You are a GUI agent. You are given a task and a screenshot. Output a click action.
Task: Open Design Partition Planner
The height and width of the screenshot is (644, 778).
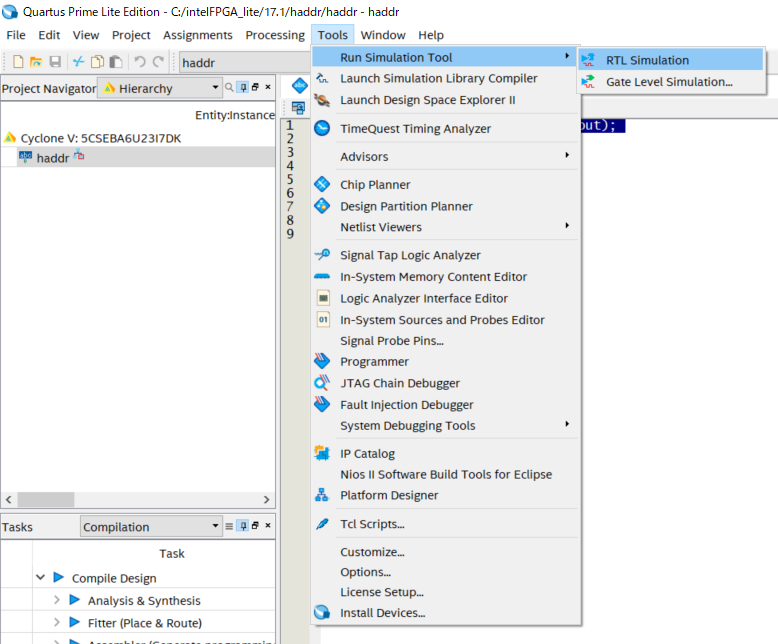[445, 206]
